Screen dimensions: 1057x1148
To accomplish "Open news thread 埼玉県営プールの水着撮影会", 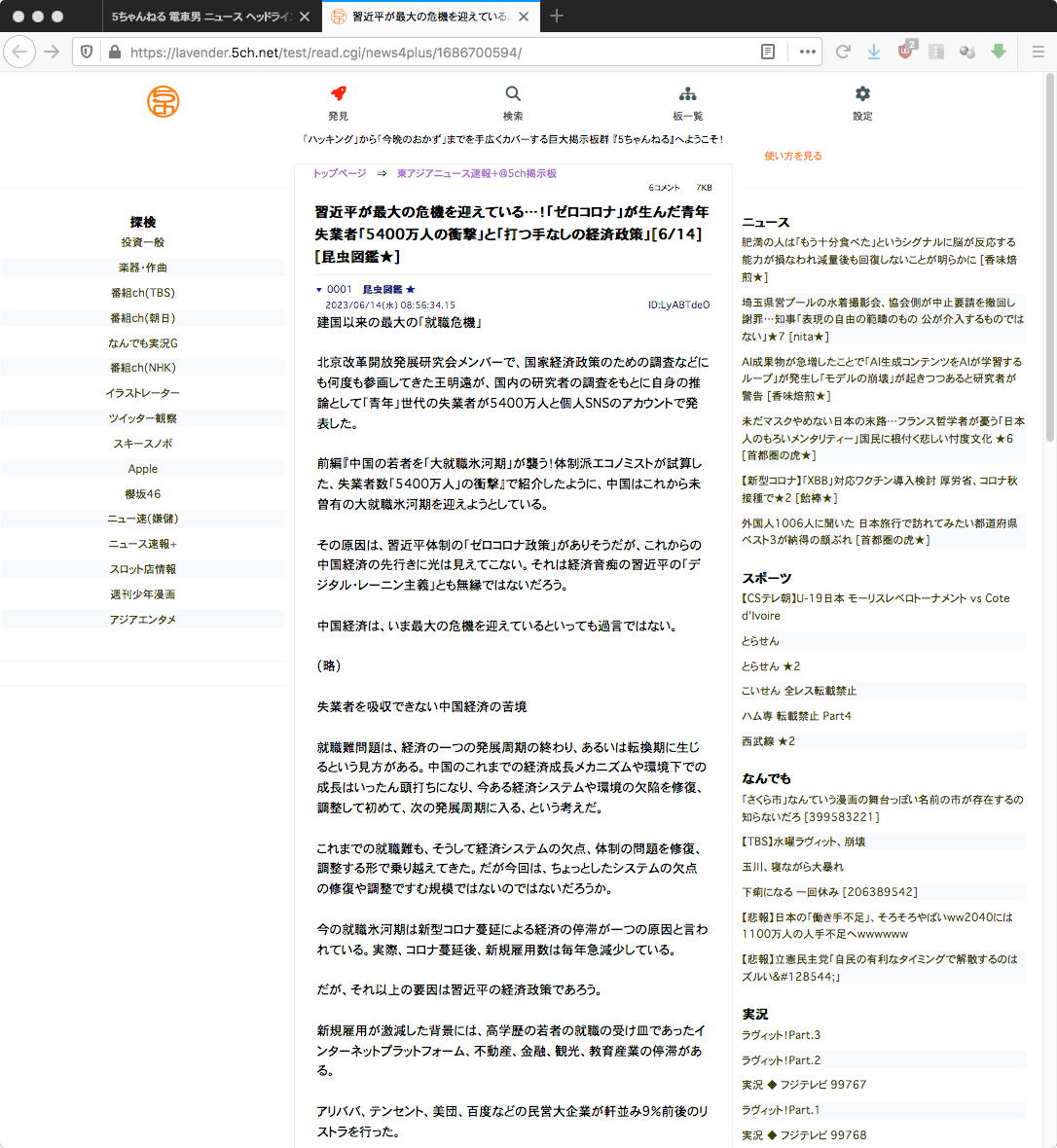I will (x=883, y=319).
